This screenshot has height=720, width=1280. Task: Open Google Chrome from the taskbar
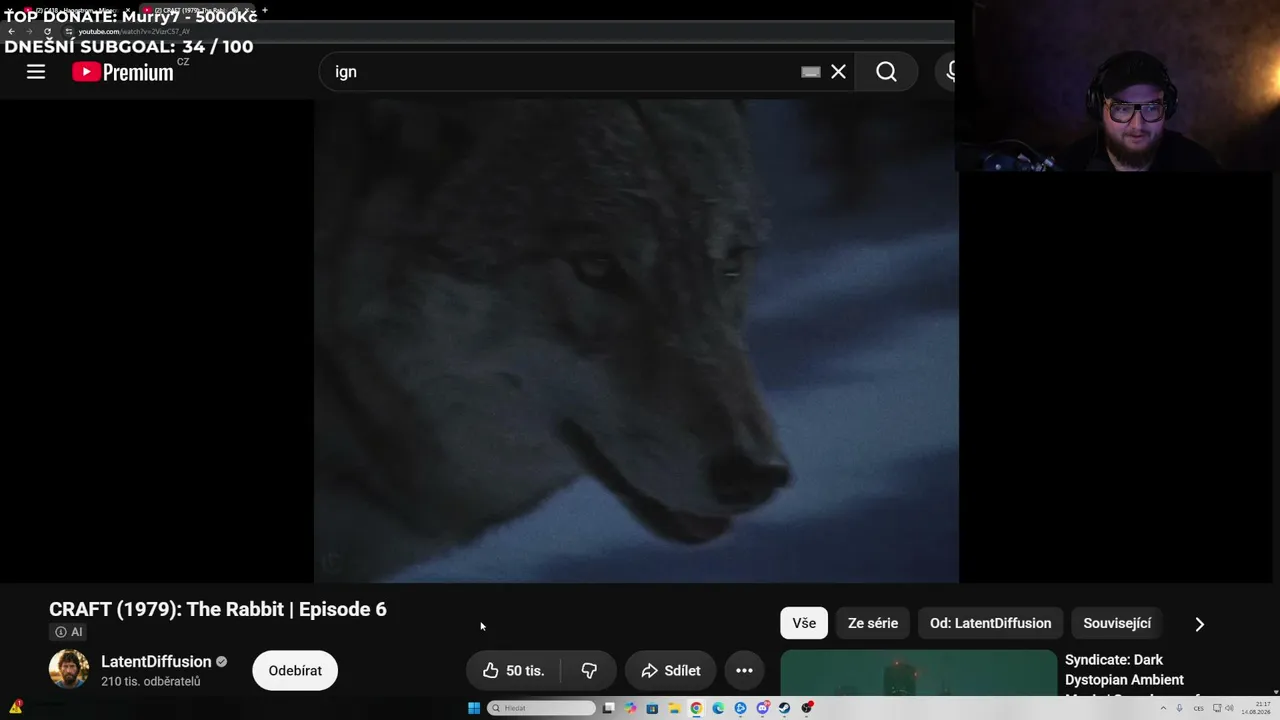(x=696, y=708)
